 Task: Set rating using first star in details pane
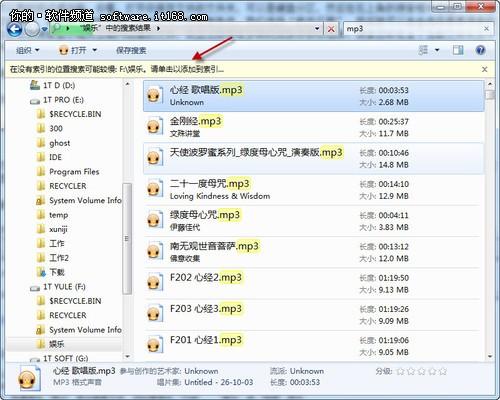tap(400, 371)
